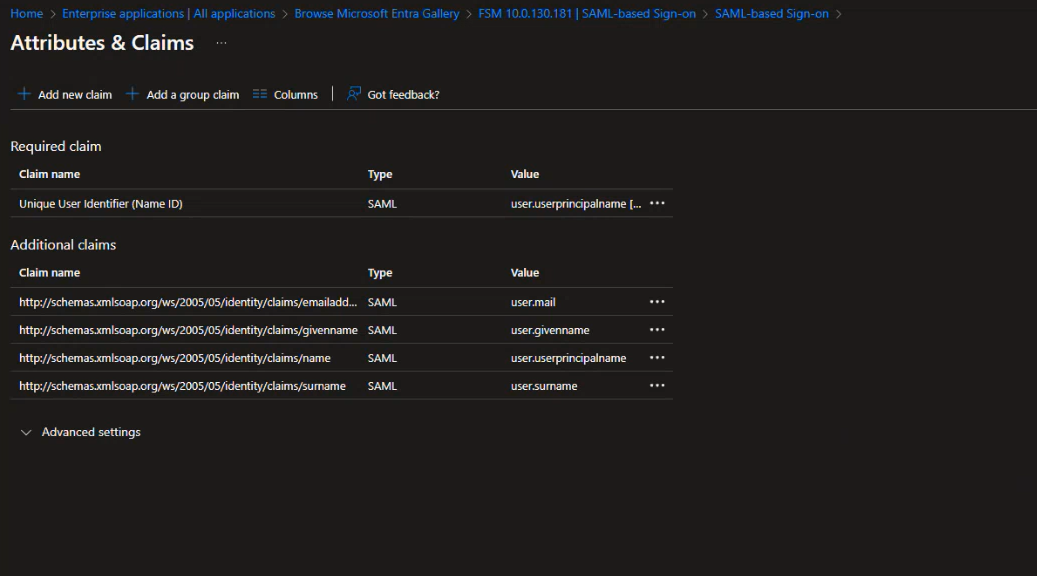
Task: Open the emailaddress claim row
Action: click(187, 302)
